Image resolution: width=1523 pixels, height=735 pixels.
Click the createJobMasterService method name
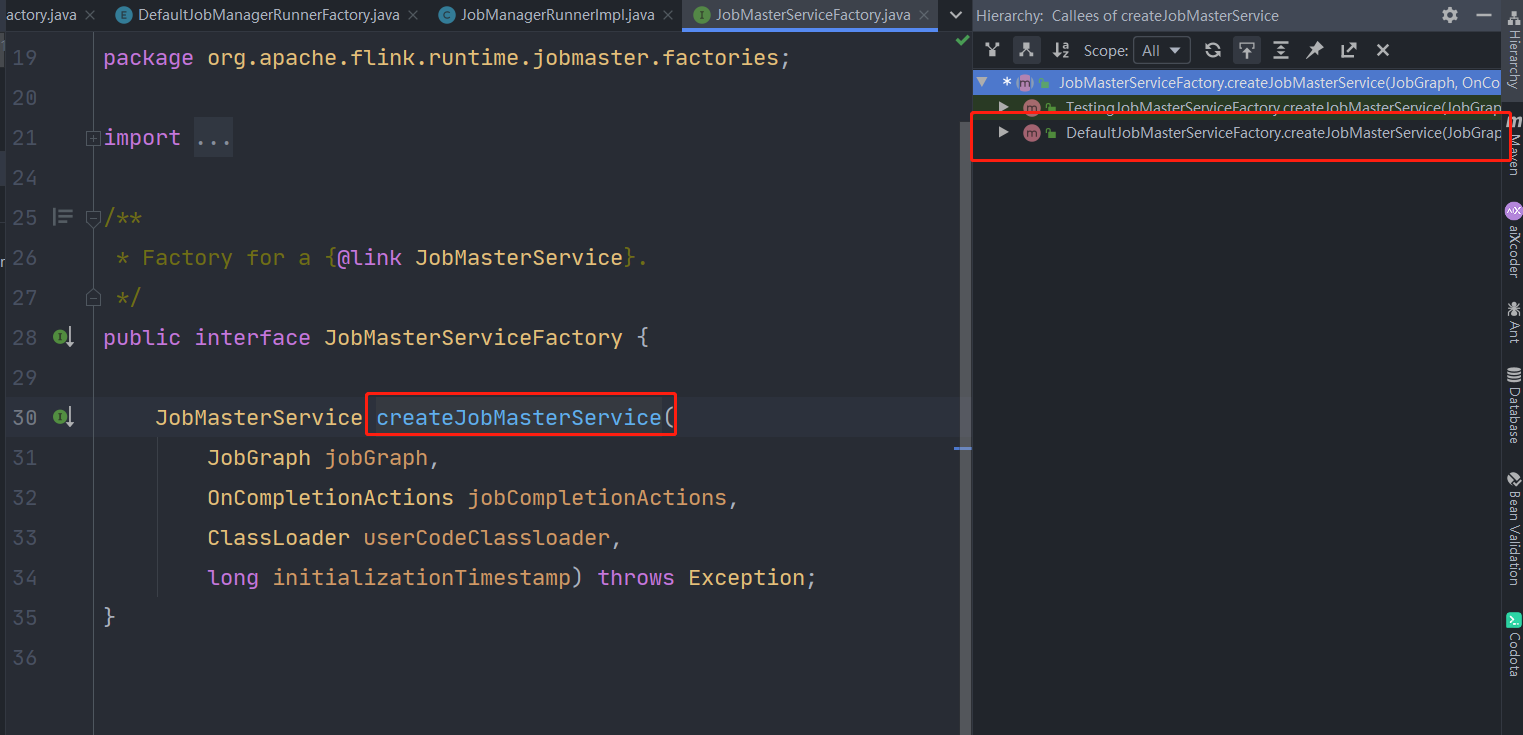coord(519,418)
